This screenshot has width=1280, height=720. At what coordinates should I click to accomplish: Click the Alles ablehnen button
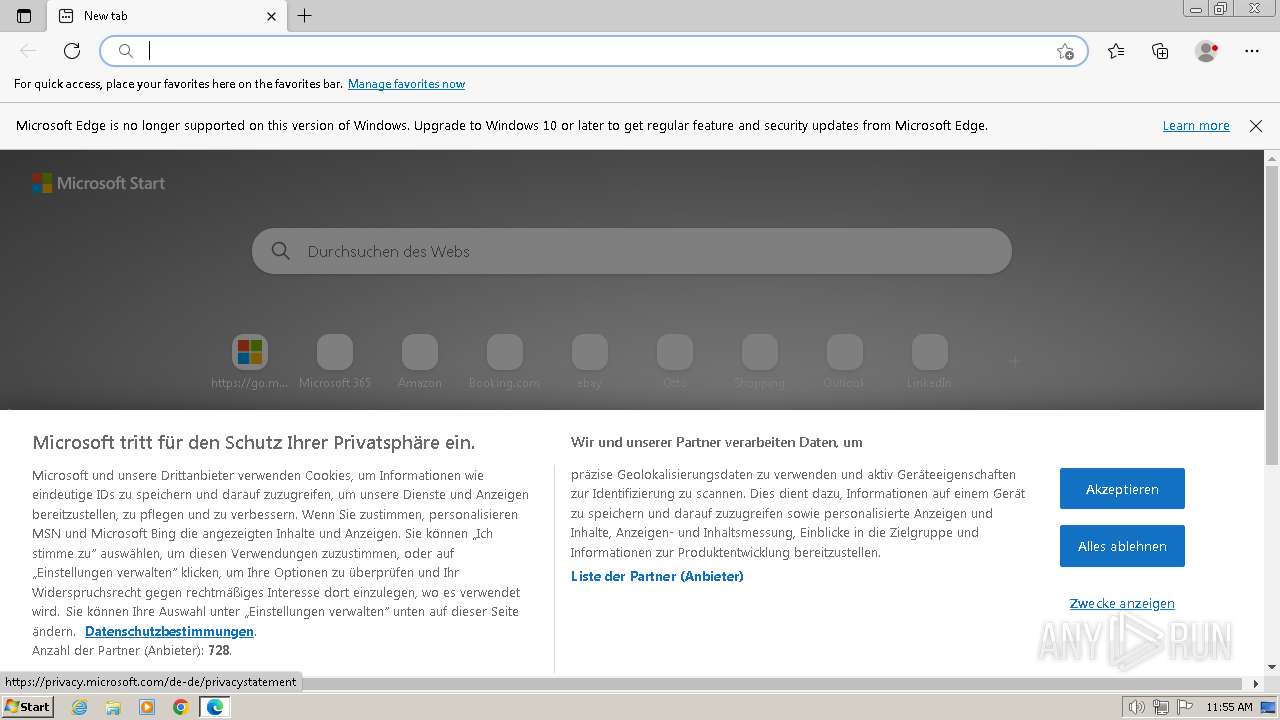(x=1122, y=546)
